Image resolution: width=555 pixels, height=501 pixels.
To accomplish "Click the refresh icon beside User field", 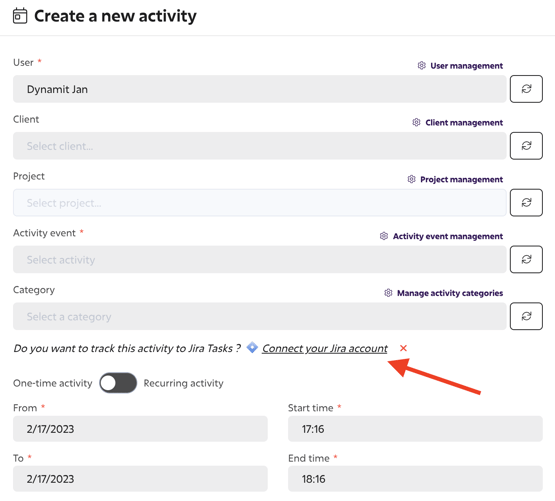I will click(x=526, y=89).
